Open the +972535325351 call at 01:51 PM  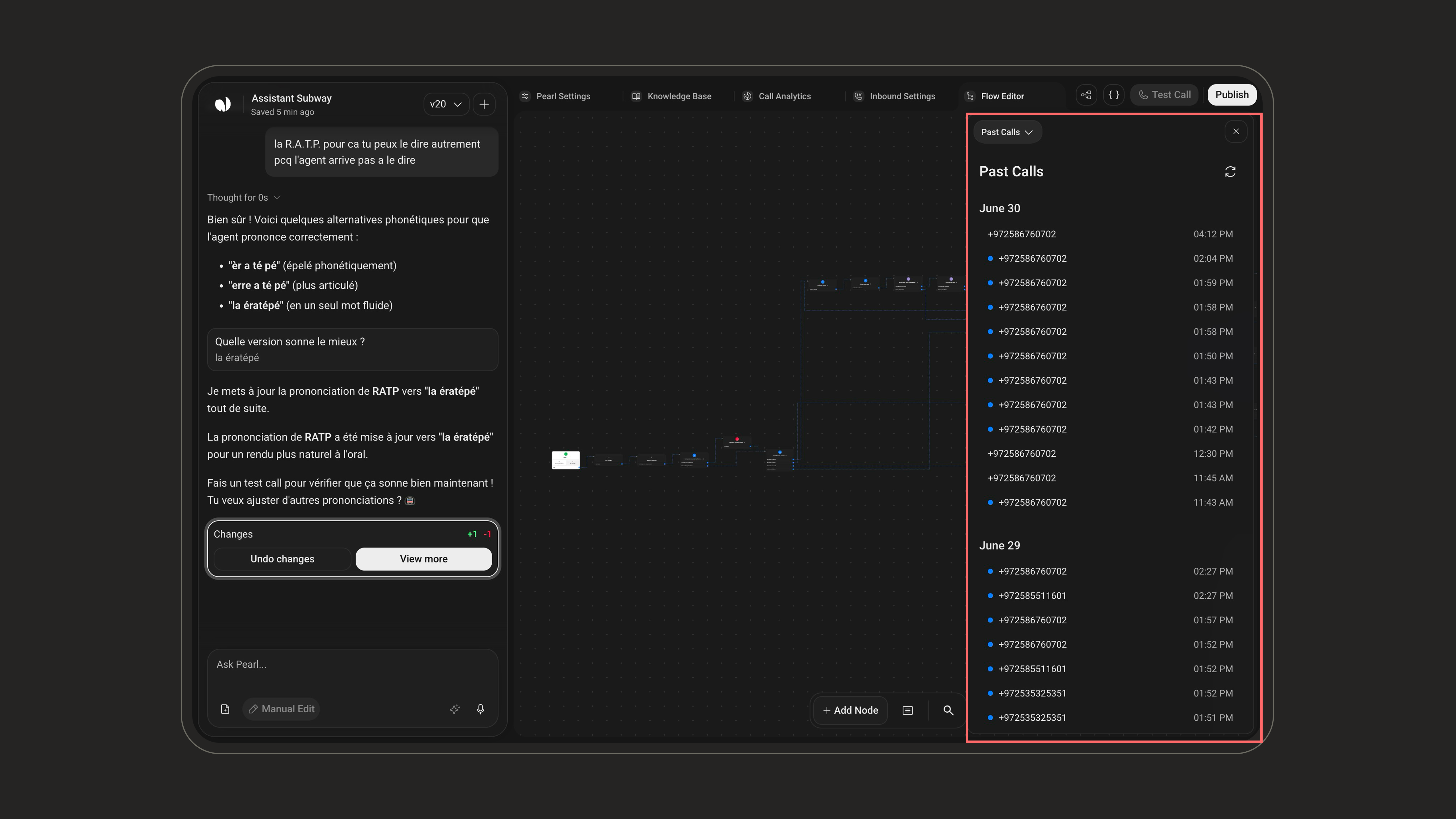1110,718
